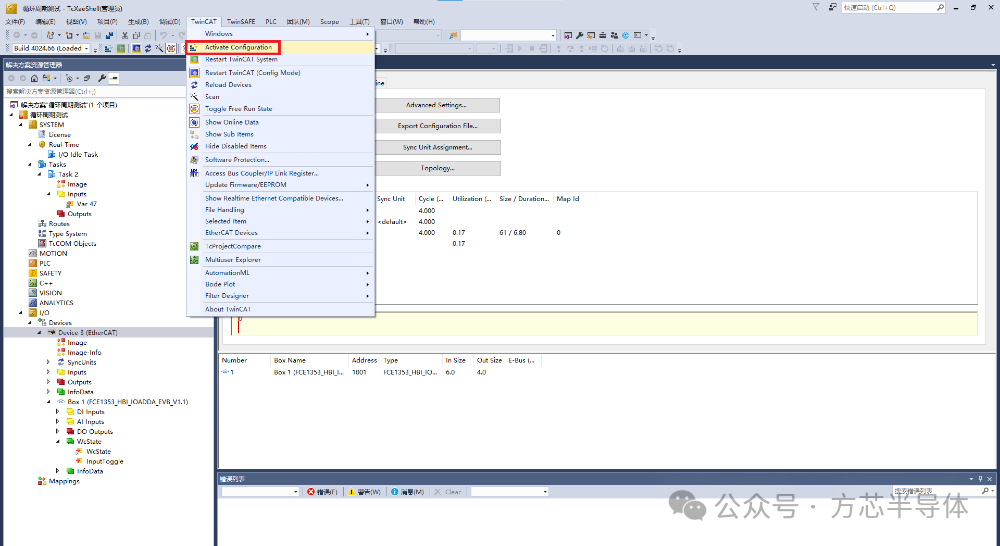This screenshot has height=546, width=1000.
Task: Expand the SyncUnits node under Device 3
Action: coord(48,362)
